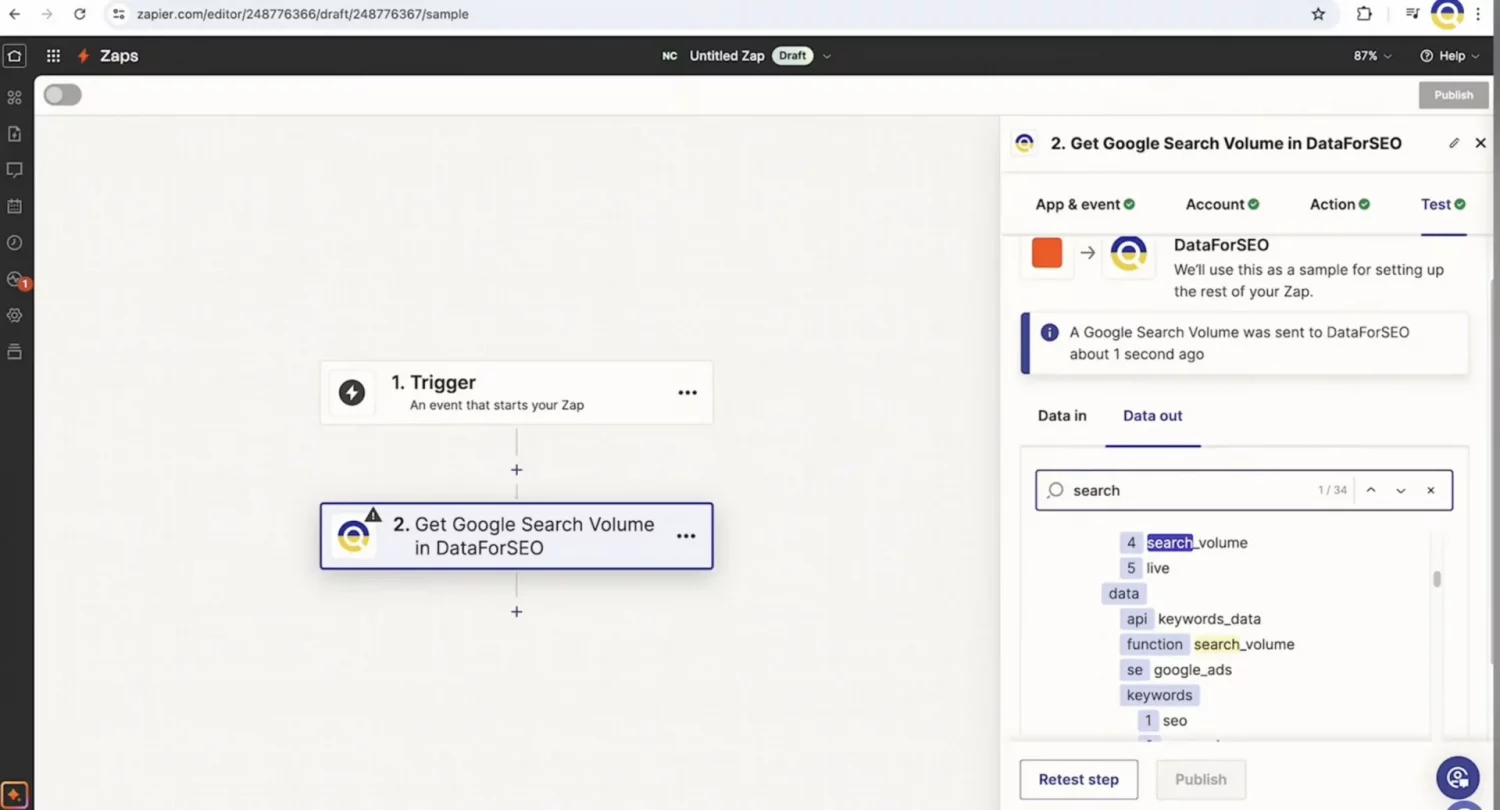Select the Get Google Search Volume step card
This screenshot has height=810, width=1500.
click(516, 536)
